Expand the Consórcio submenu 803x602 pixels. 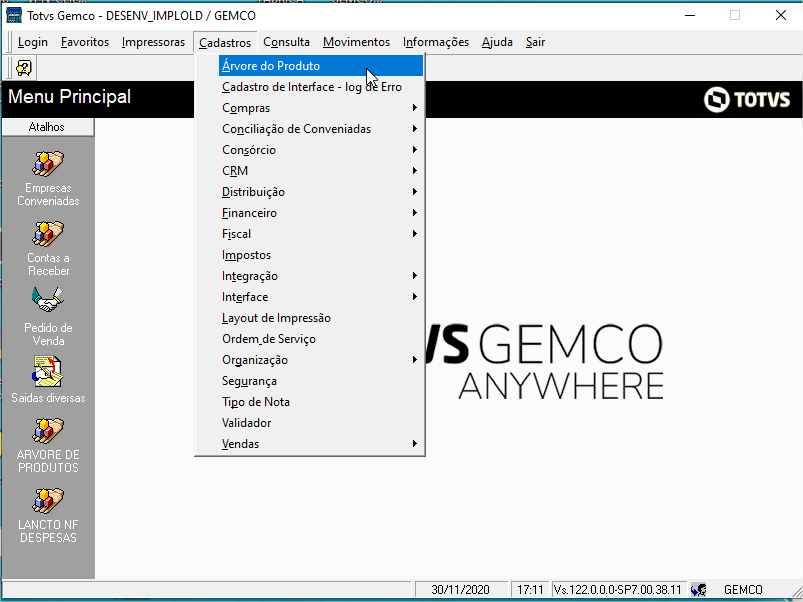(x=321, y=150)
